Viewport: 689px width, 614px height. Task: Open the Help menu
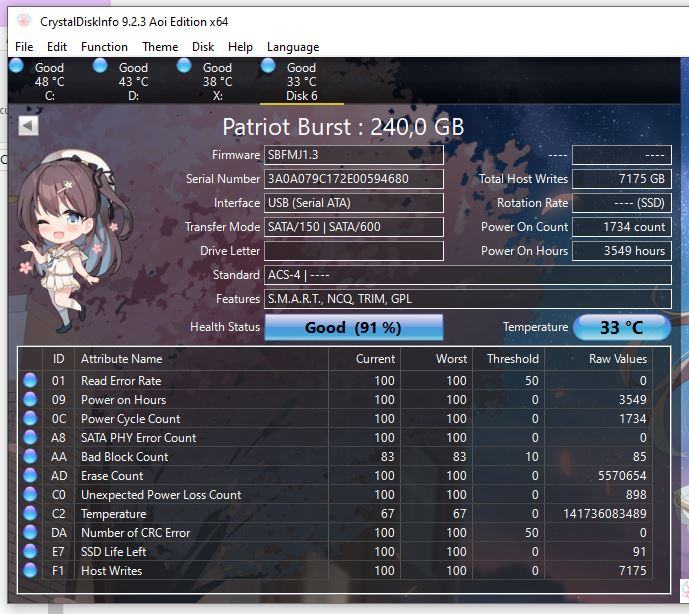240,47
